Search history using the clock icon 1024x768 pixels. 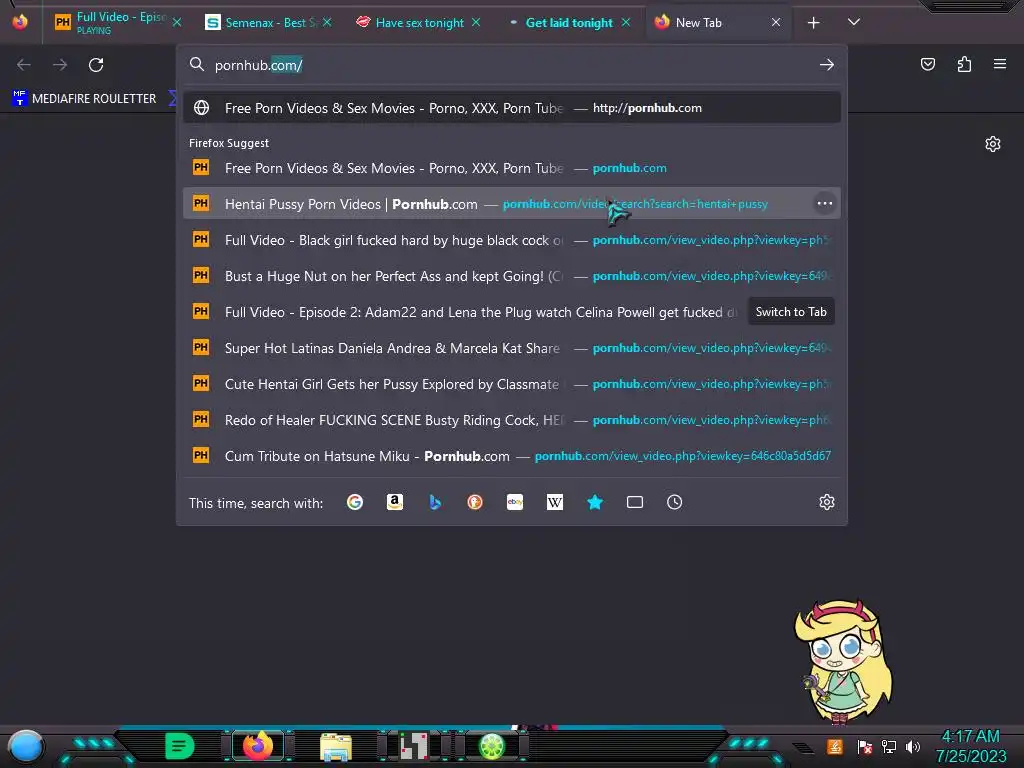click(x=675, y=502)
